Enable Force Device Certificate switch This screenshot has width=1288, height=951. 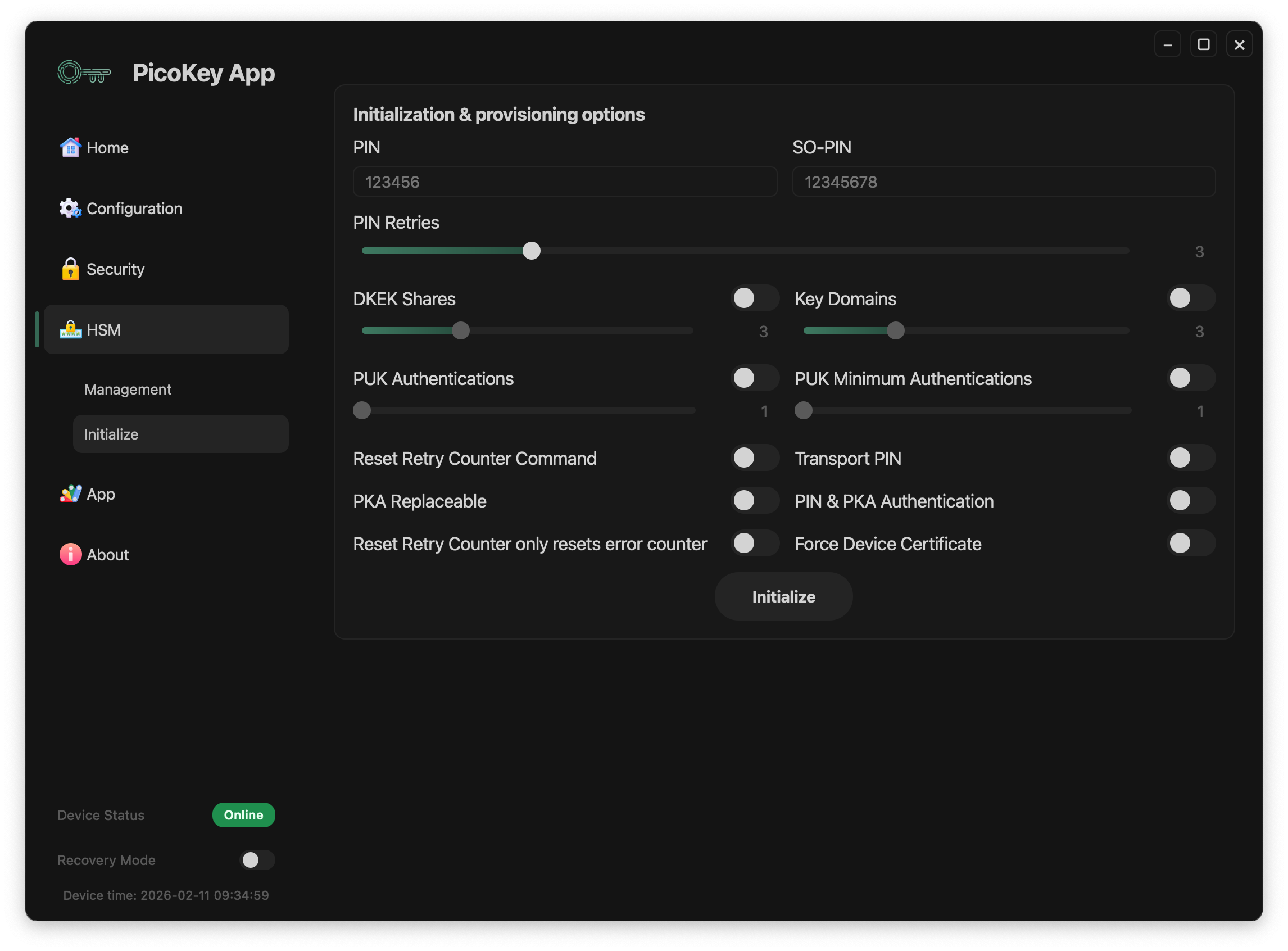1190,544
